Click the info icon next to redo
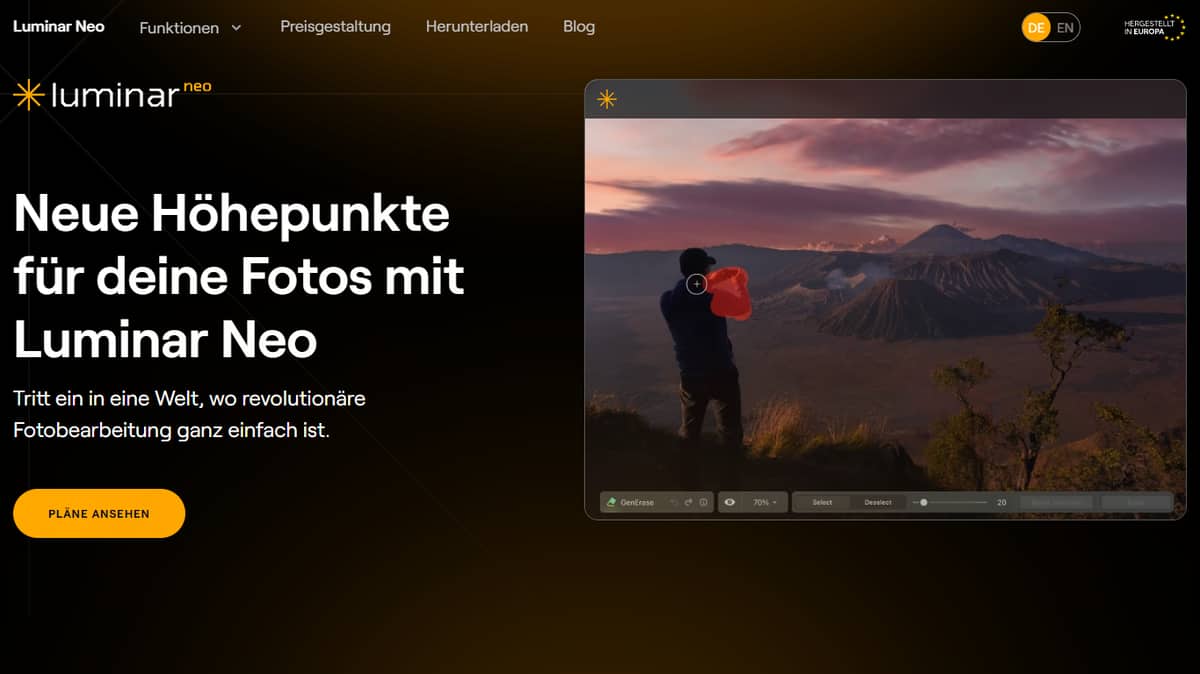 pyautogui.click(x=703, y=502)
